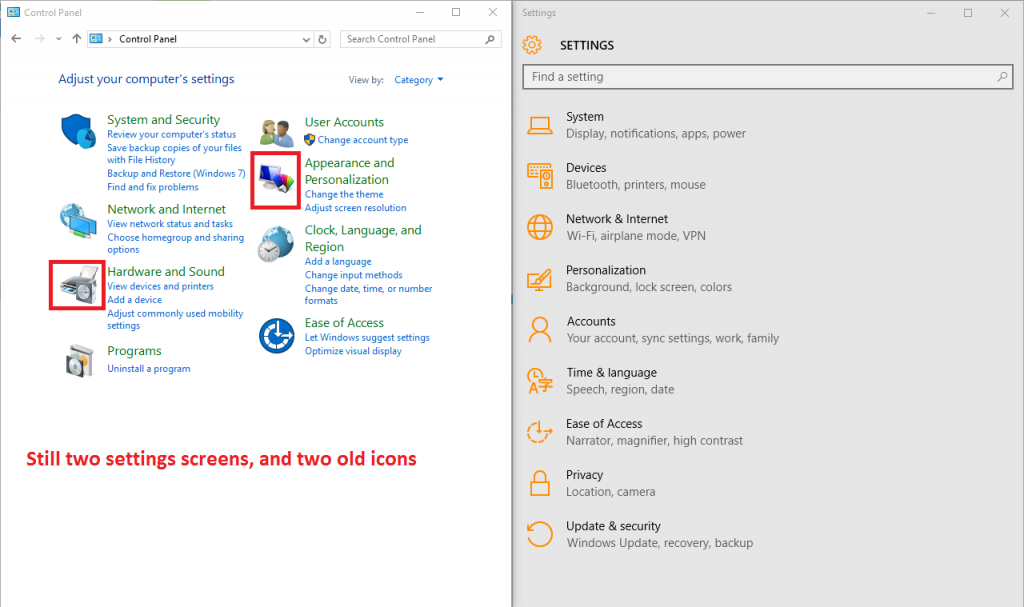Click Settings Privacy lock icon
The width and height of the screenshot is (1024, 607).
(539, 483)
